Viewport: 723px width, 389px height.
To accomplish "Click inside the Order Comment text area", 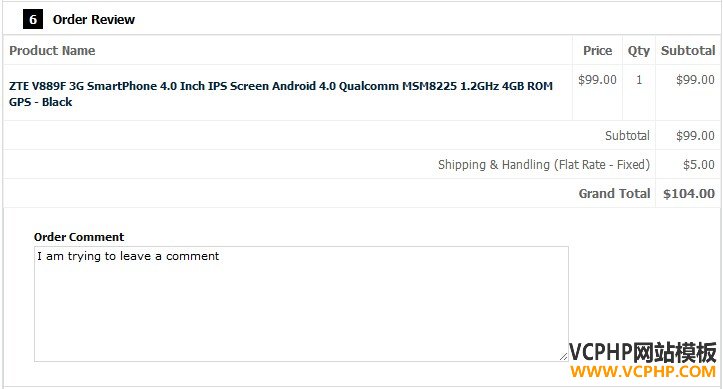I will click(301, 304).
